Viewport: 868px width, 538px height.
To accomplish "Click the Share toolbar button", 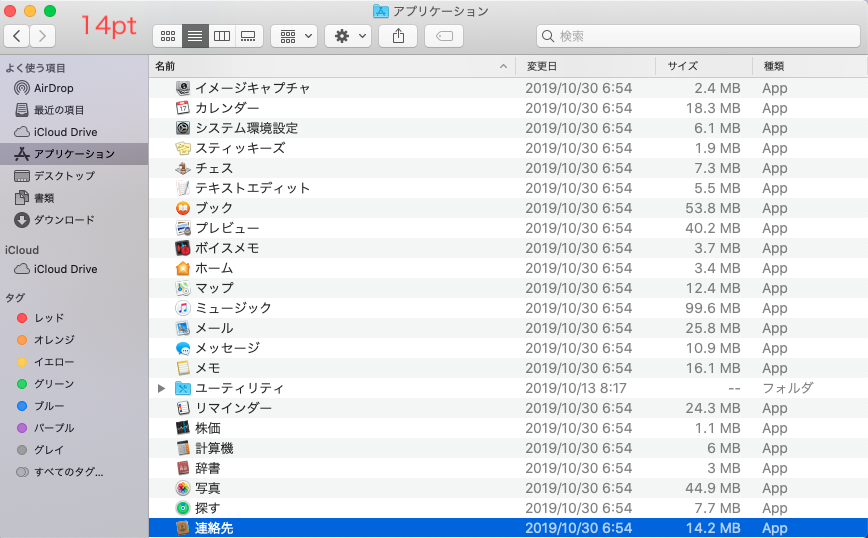I will 398,36.
